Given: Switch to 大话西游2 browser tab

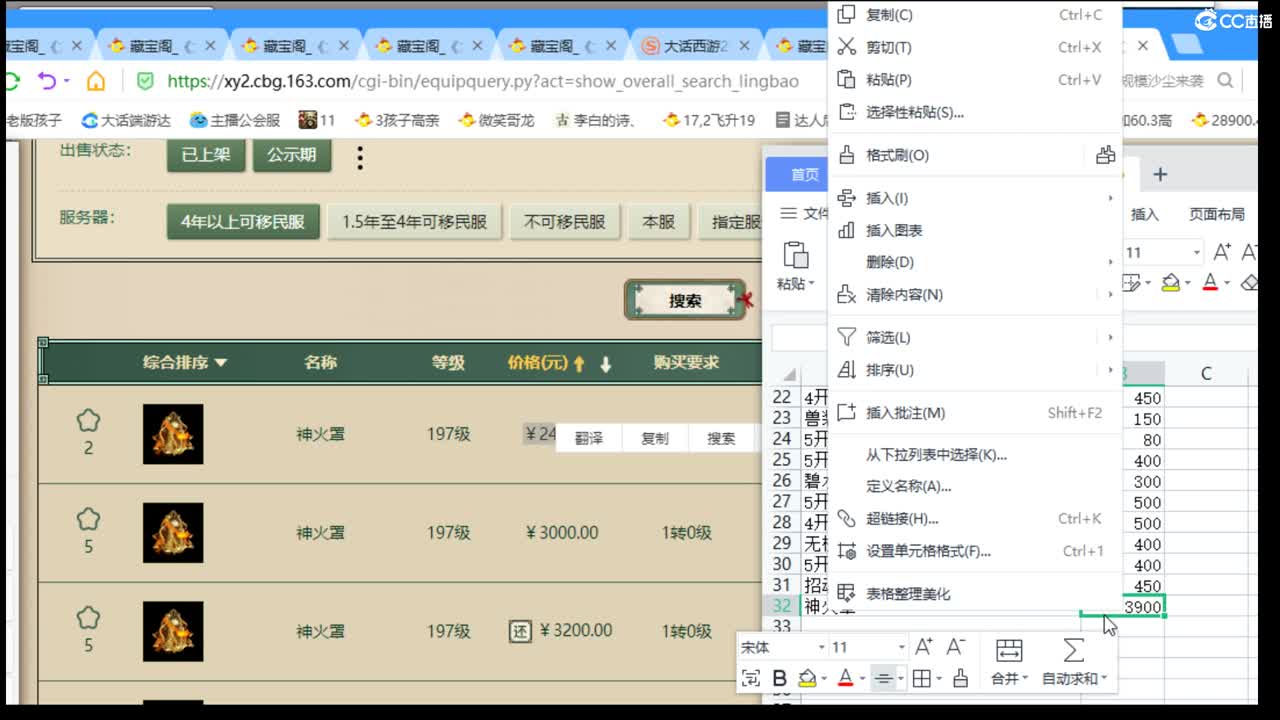Looking at the screenshot, I should click(695, 46).
